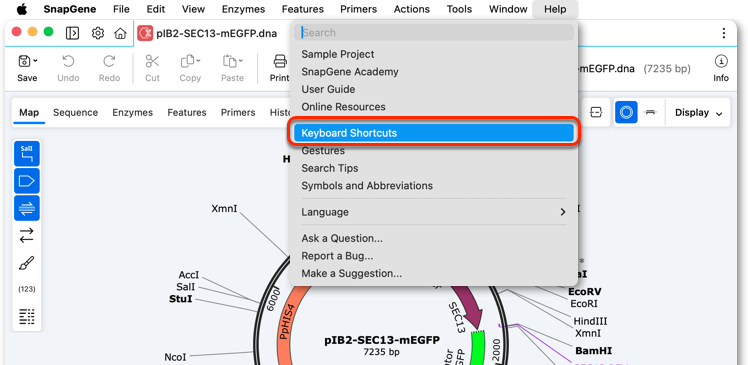
Task: Click the Cut scissors icon
Action: pos(152,61)
